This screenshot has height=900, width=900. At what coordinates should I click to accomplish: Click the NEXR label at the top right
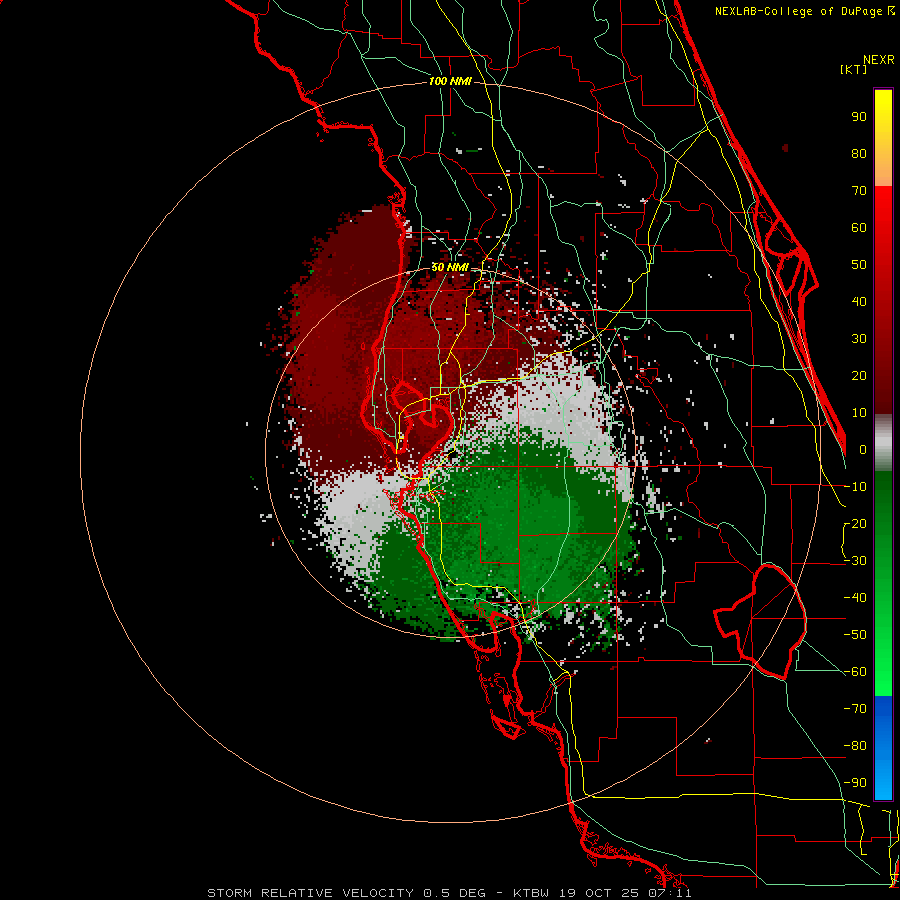pos(879,60)
